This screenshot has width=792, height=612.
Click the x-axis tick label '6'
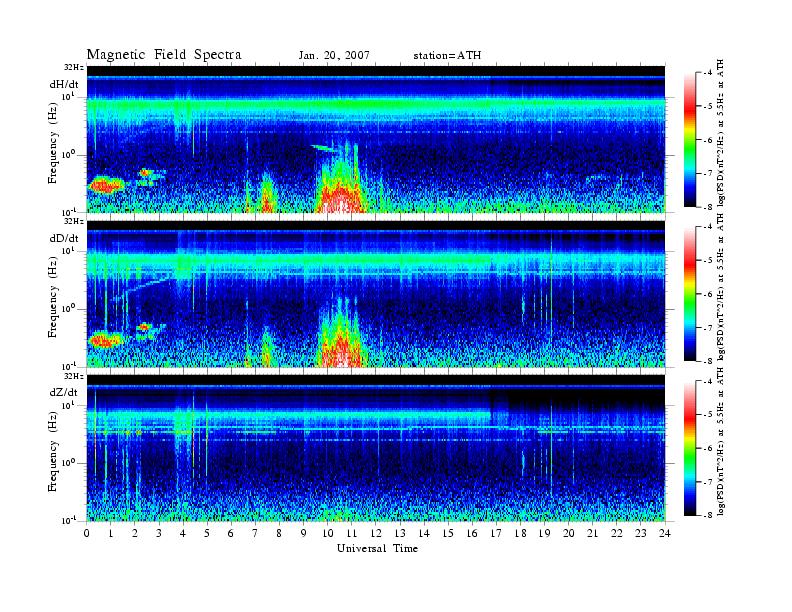click(231, 533)
